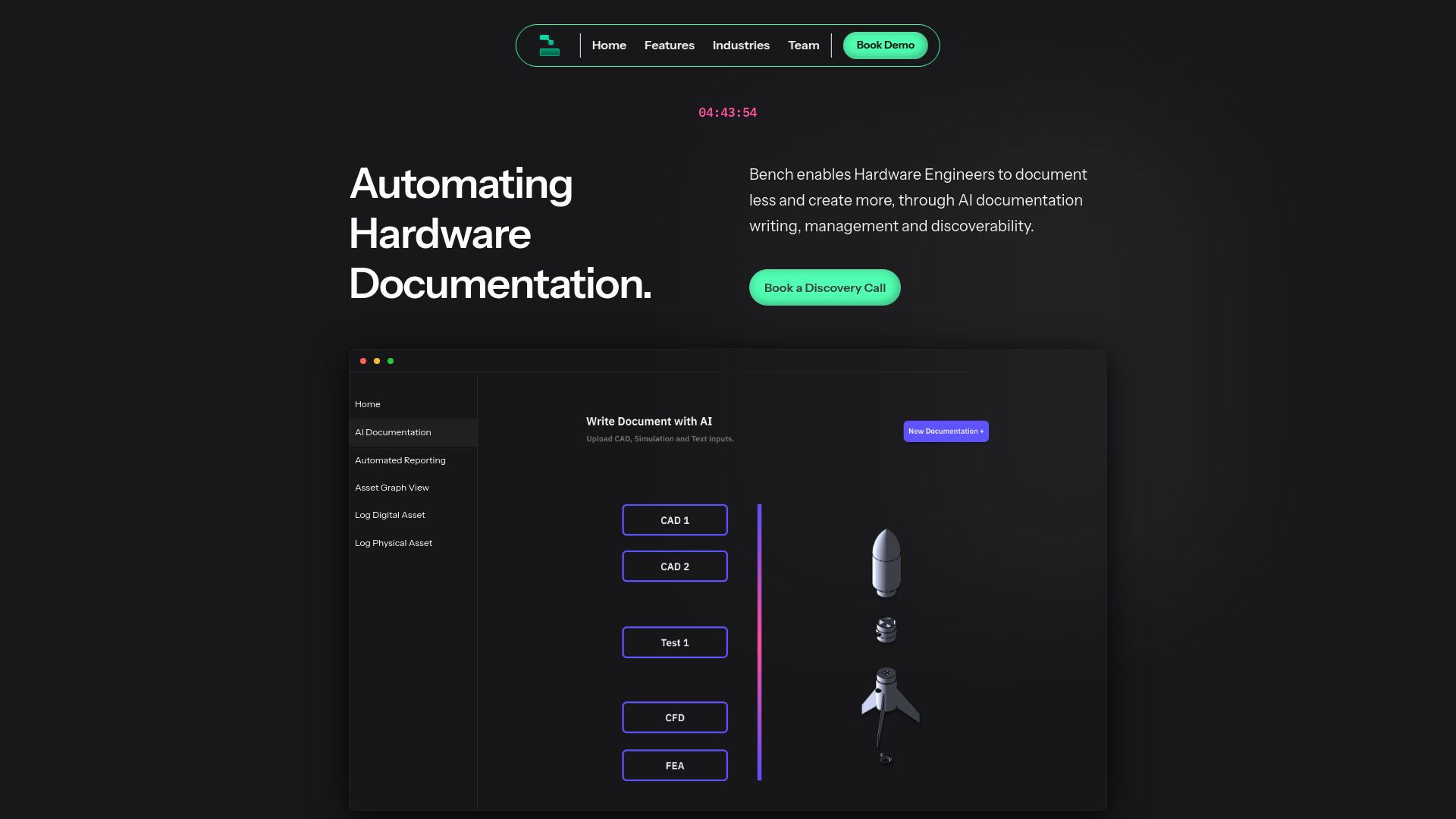Open the Features navigation menu item
The width and height of the screenshot is (1456, 819).
pyautogui.click(x=669, y=45)
